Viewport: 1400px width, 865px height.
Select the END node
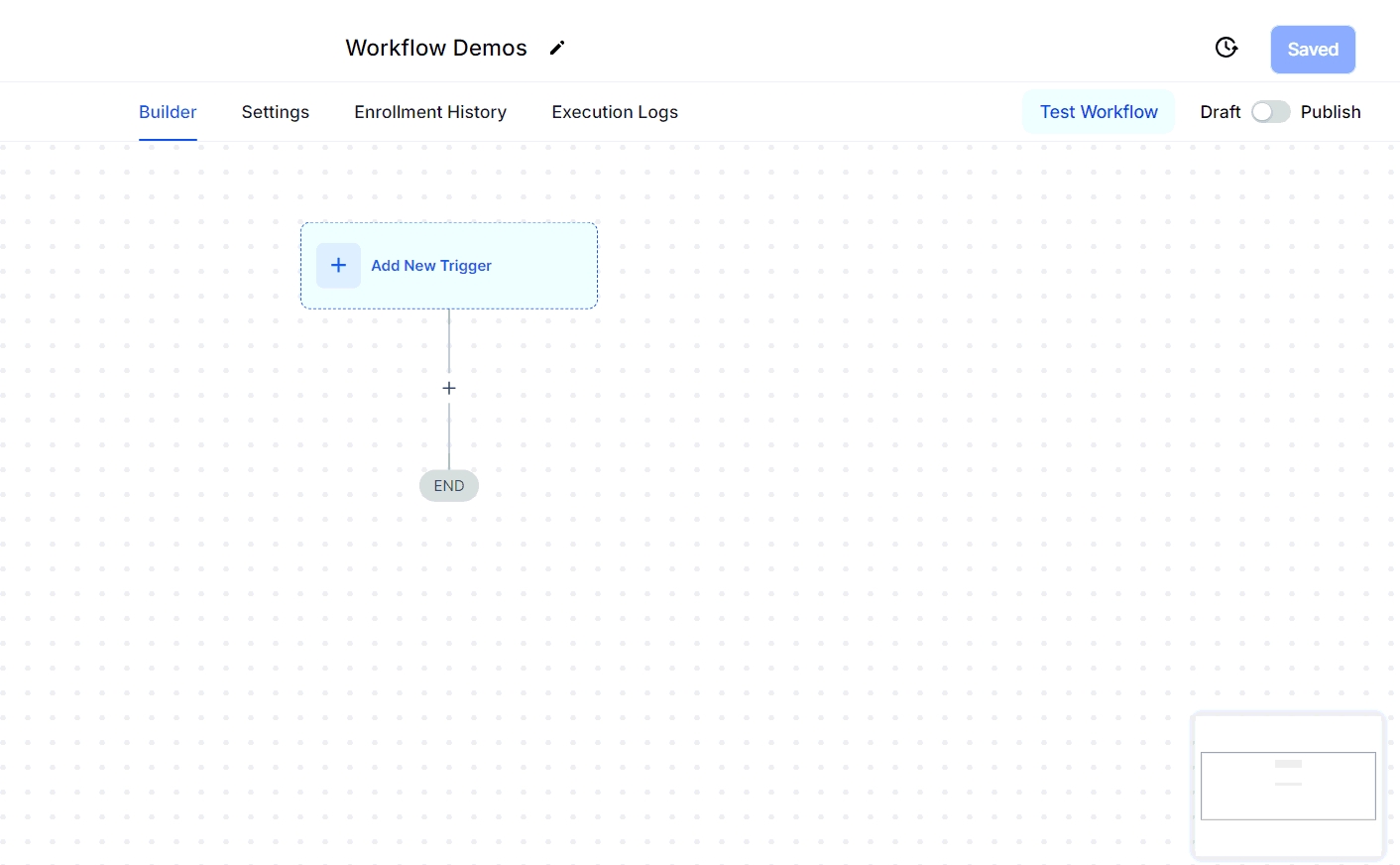pyautogui.click(x=449, y=486)
